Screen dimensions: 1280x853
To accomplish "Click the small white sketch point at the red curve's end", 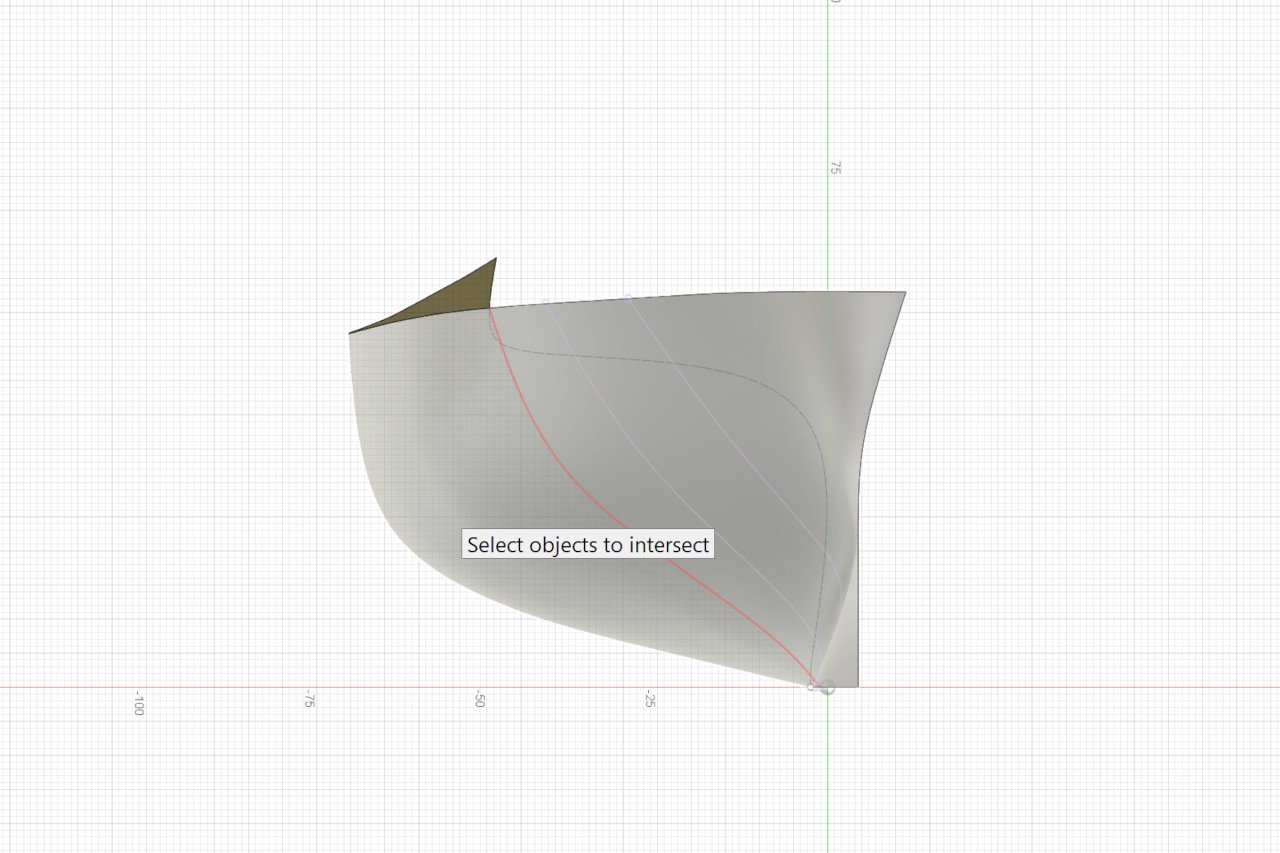I will pyautogui.click(x=811, y=686).
